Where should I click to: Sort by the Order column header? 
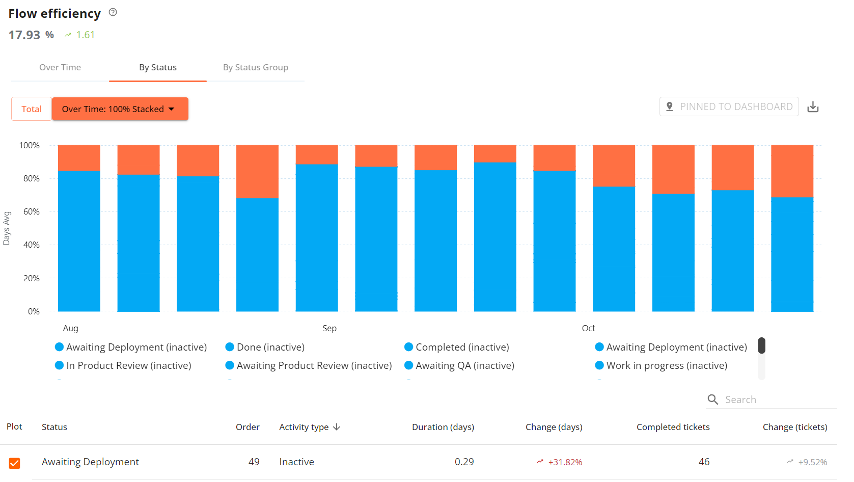click(247, 427)
